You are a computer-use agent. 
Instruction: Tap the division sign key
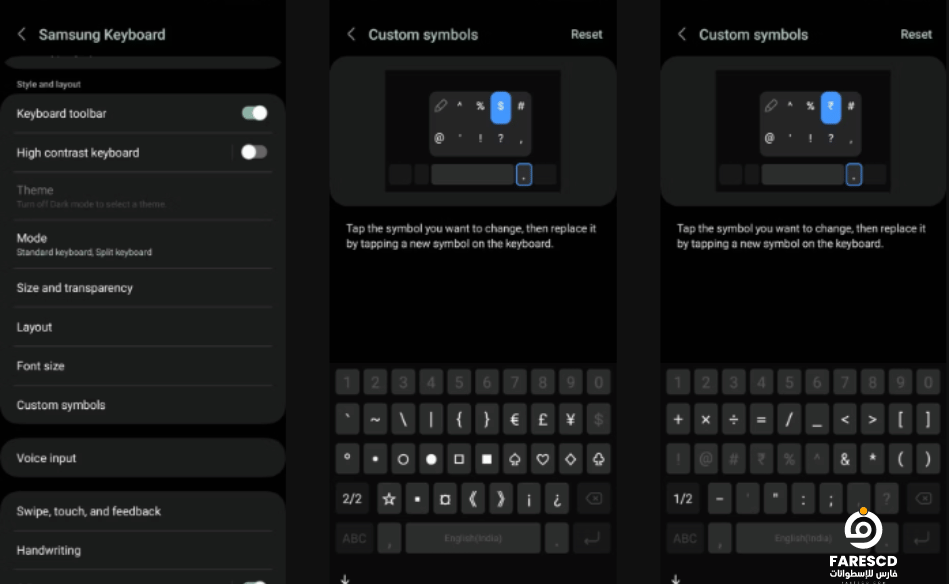pyautogui.click(x=734, y=419)
